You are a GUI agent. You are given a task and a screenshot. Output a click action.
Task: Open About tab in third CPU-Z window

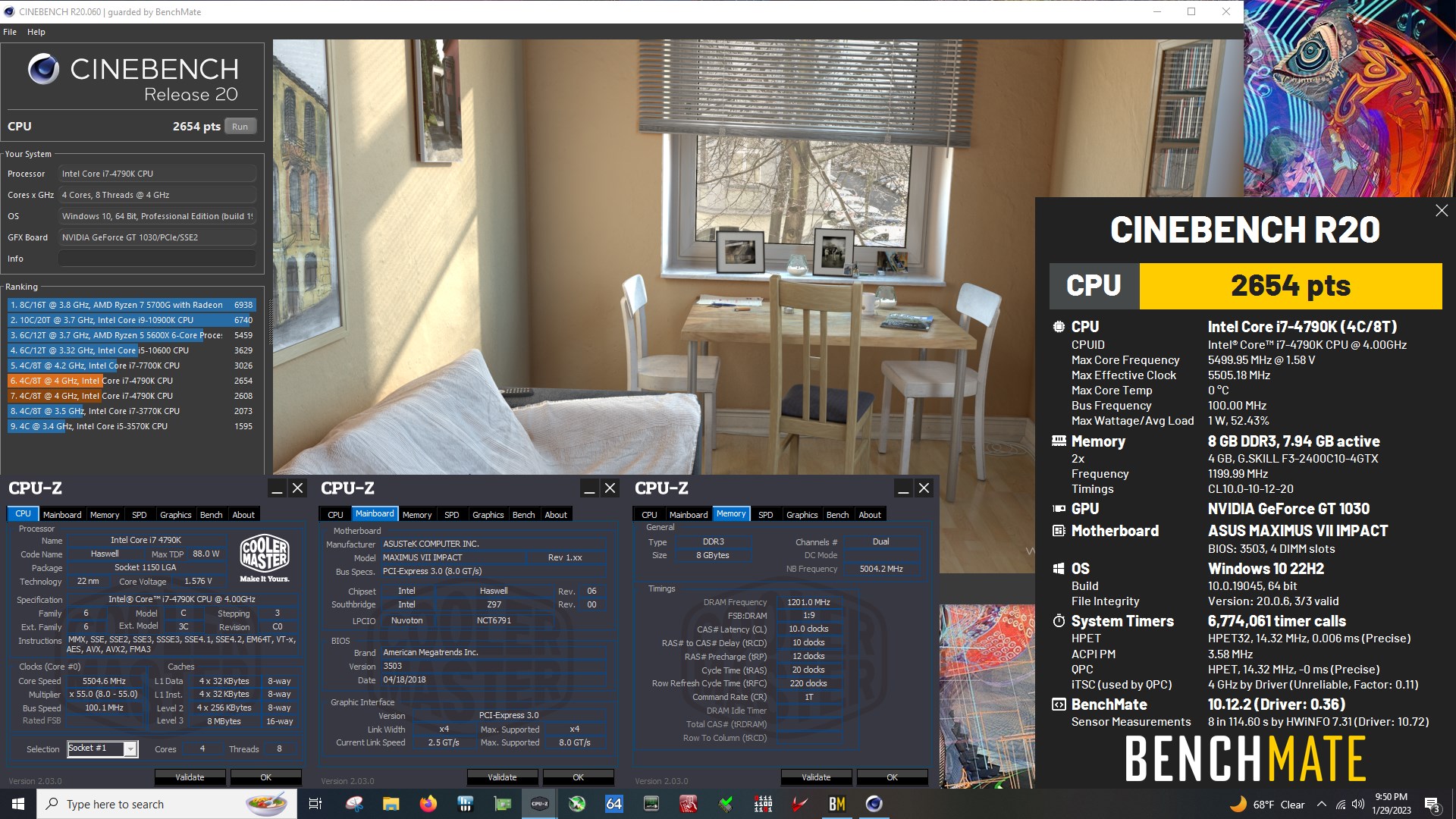click(870, 514)
